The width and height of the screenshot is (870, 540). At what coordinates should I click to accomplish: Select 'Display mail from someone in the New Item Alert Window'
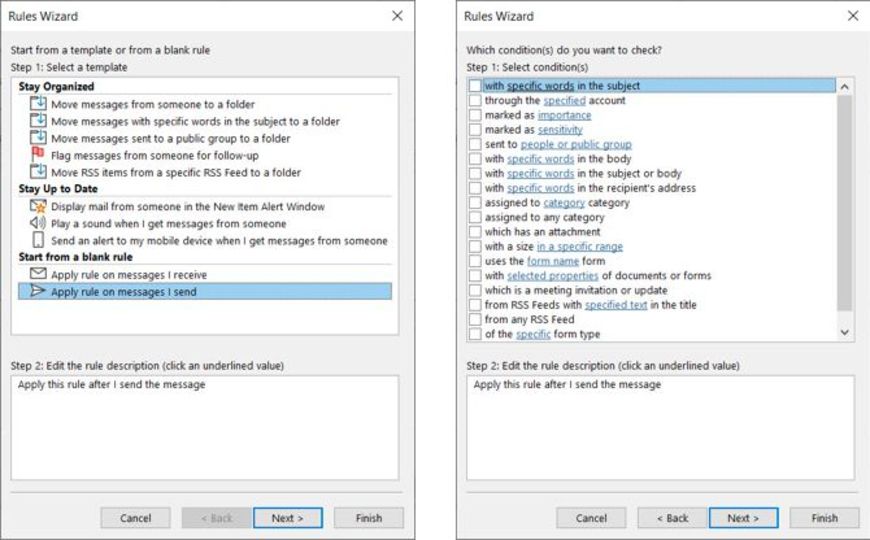point(188,206)
